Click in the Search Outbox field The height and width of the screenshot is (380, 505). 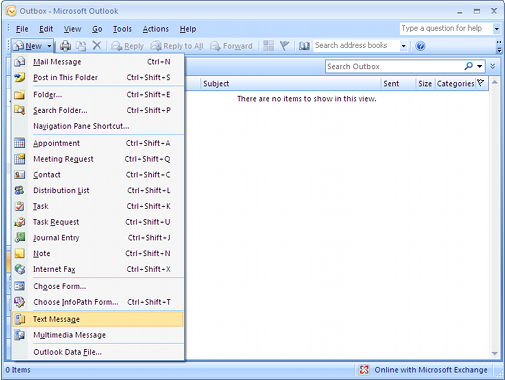click(394, 66)
